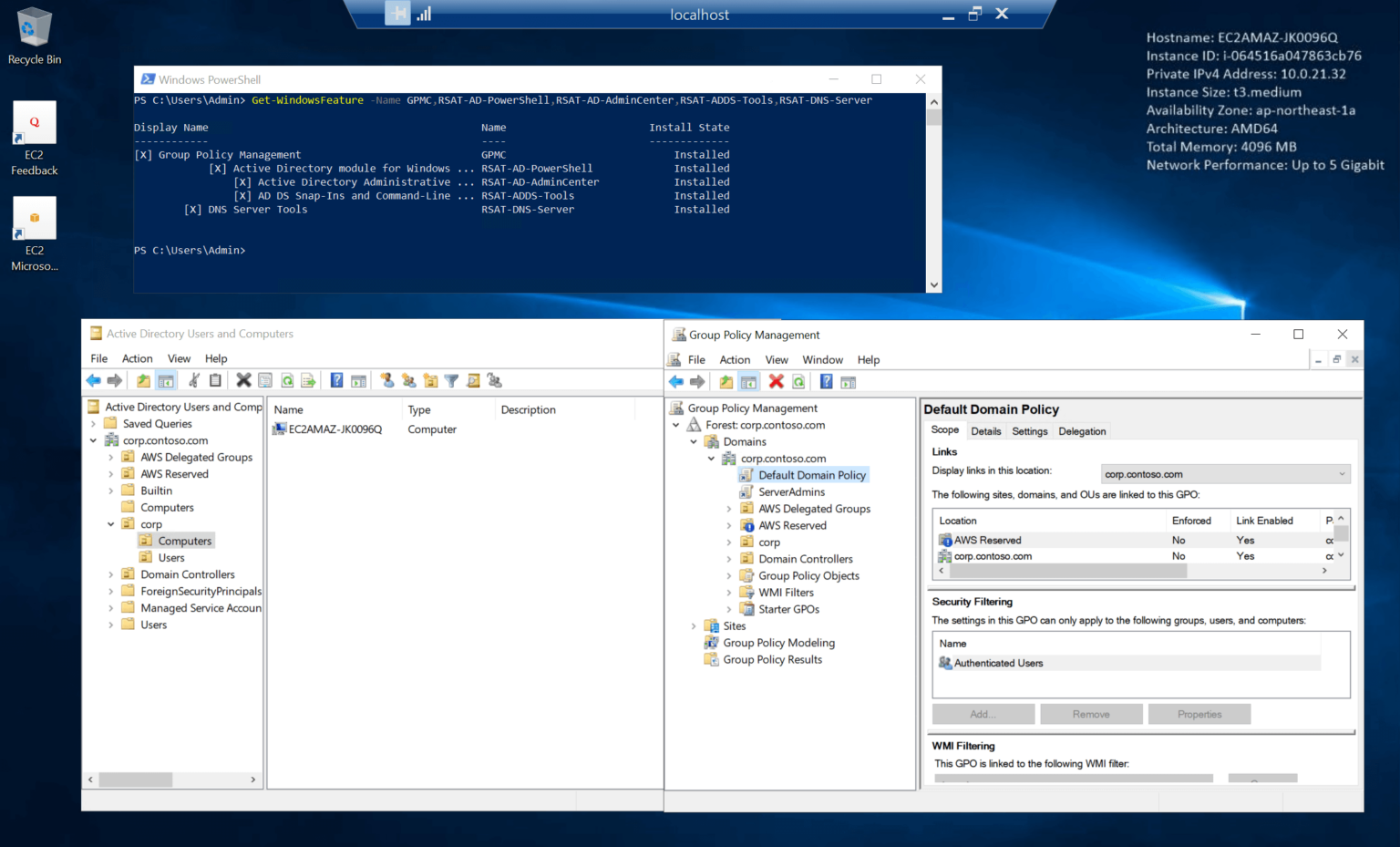The image size is (1400, 847).
Task: Toggle the action pane in Active Directory toolbar
Action: [358, 380]
